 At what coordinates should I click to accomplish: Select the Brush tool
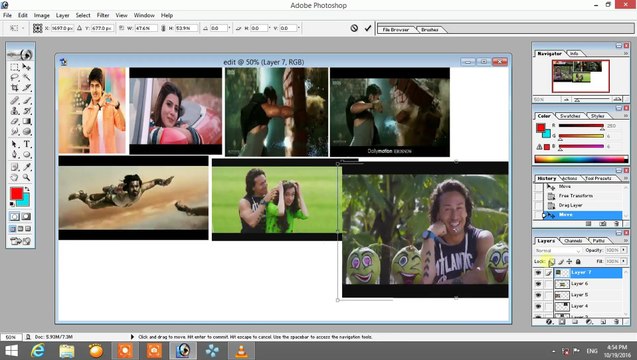pyautogui.click(x=26, y=100)
